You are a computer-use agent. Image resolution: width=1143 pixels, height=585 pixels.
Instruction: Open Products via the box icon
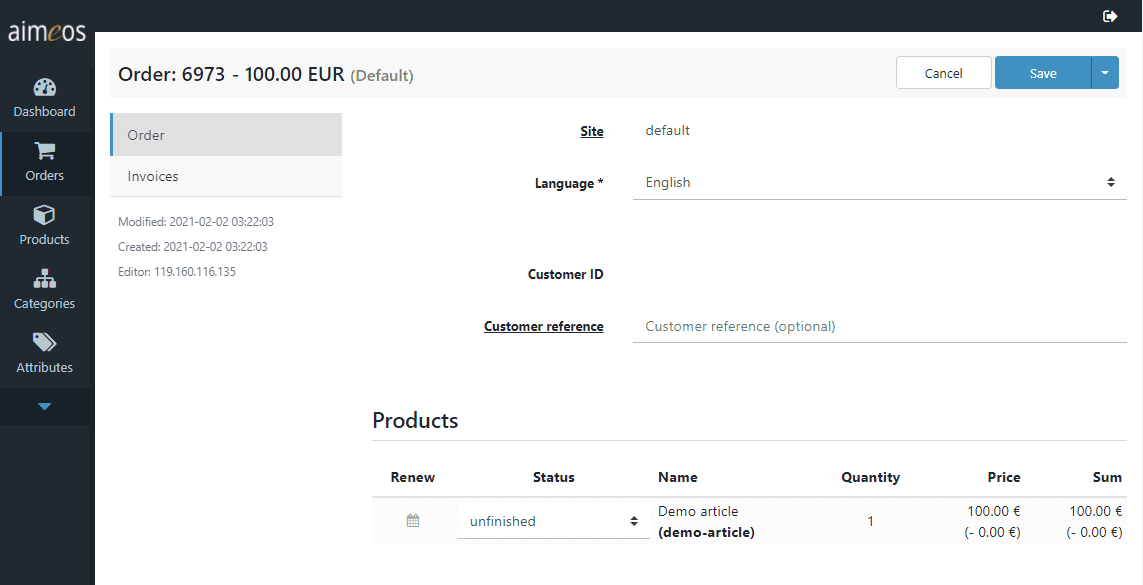[x=44, y=216]
